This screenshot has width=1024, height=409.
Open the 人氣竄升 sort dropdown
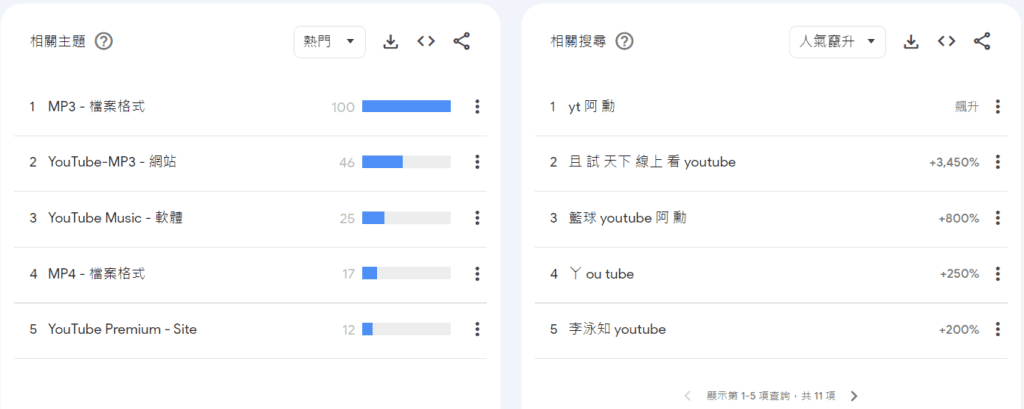point(837,42)
